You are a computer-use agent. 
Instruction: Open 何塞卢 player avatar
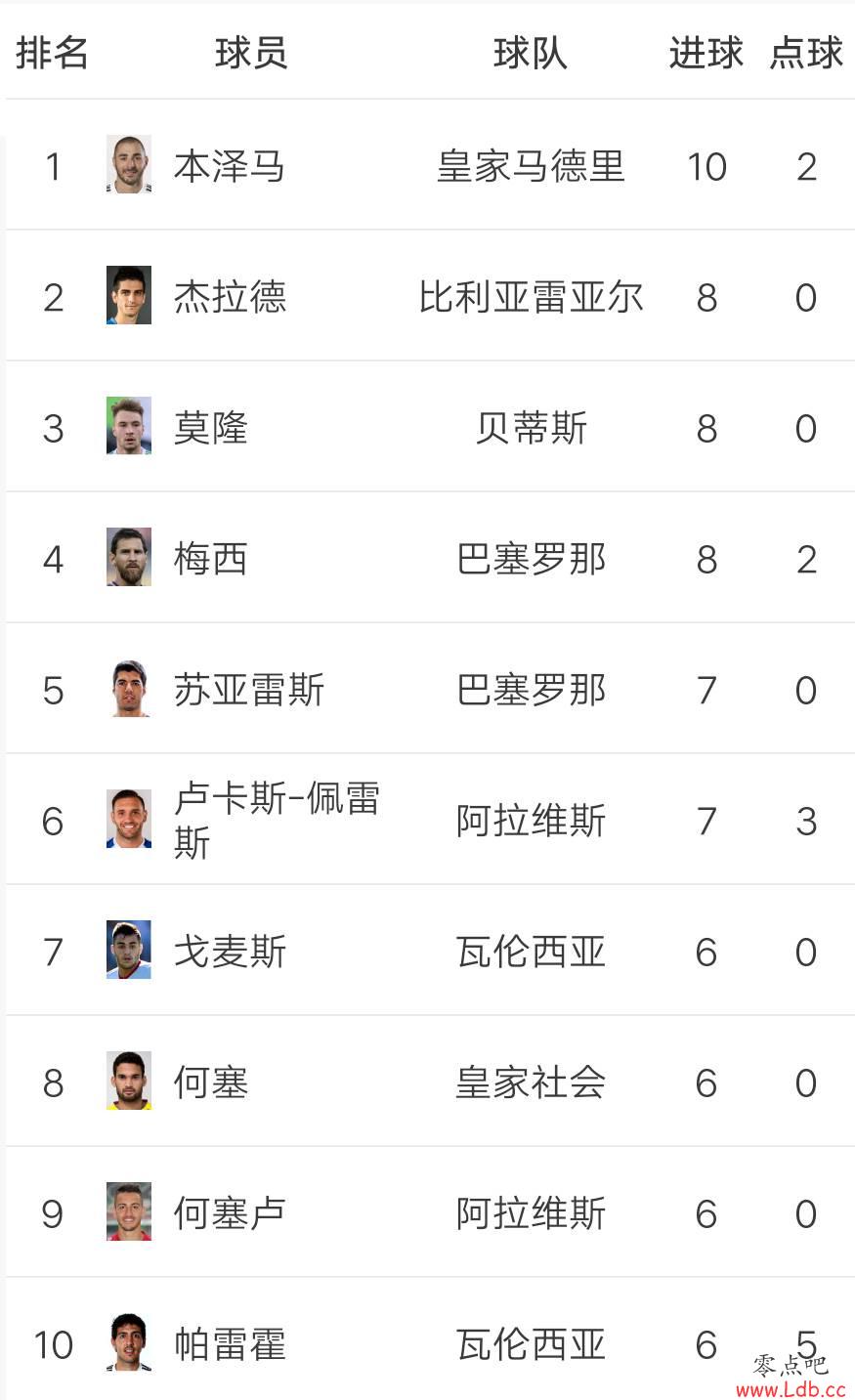tap(129, 1211)
